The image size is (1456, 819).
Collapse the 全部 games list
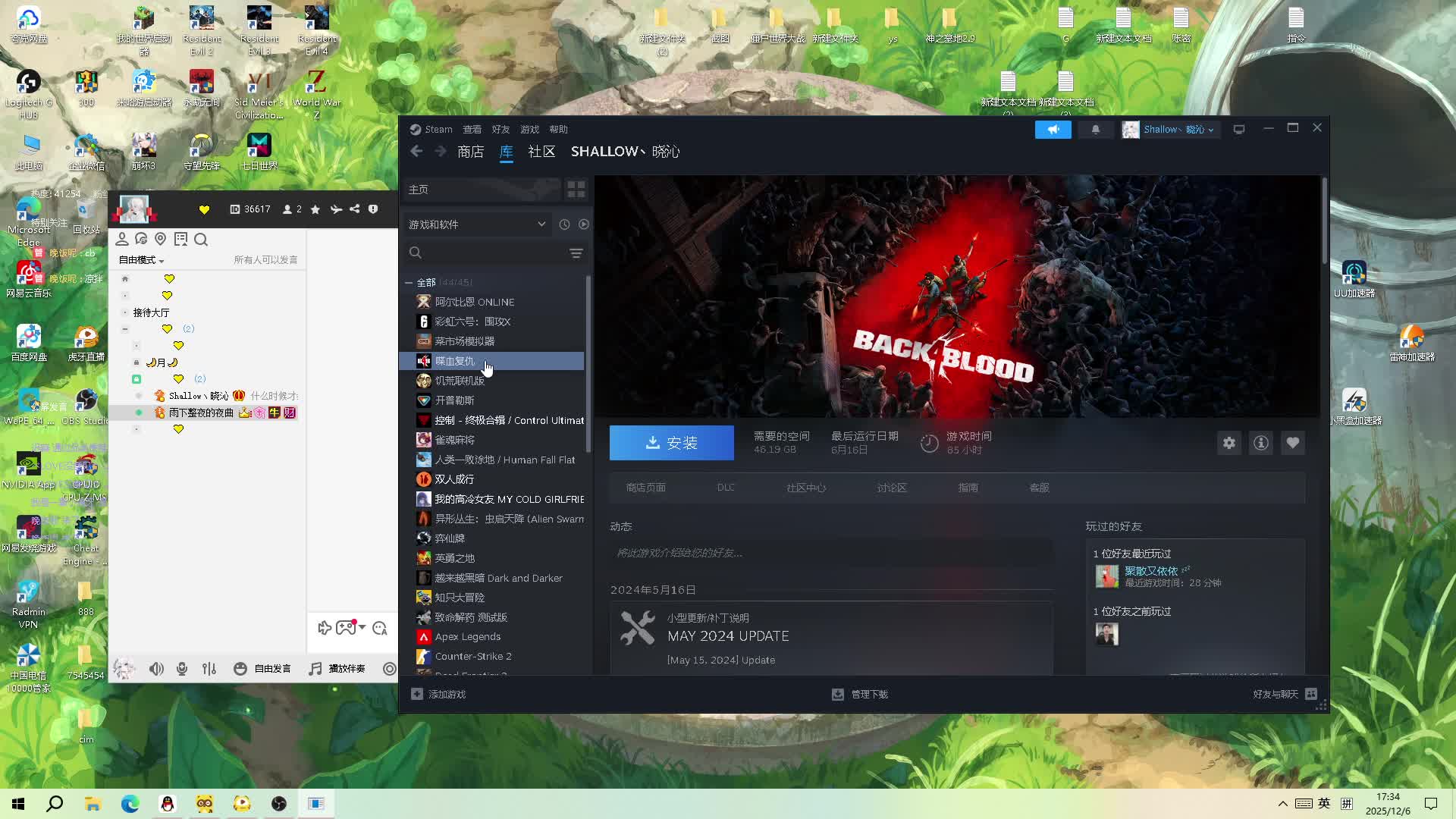pyautogui.click(x=409, y=282)
